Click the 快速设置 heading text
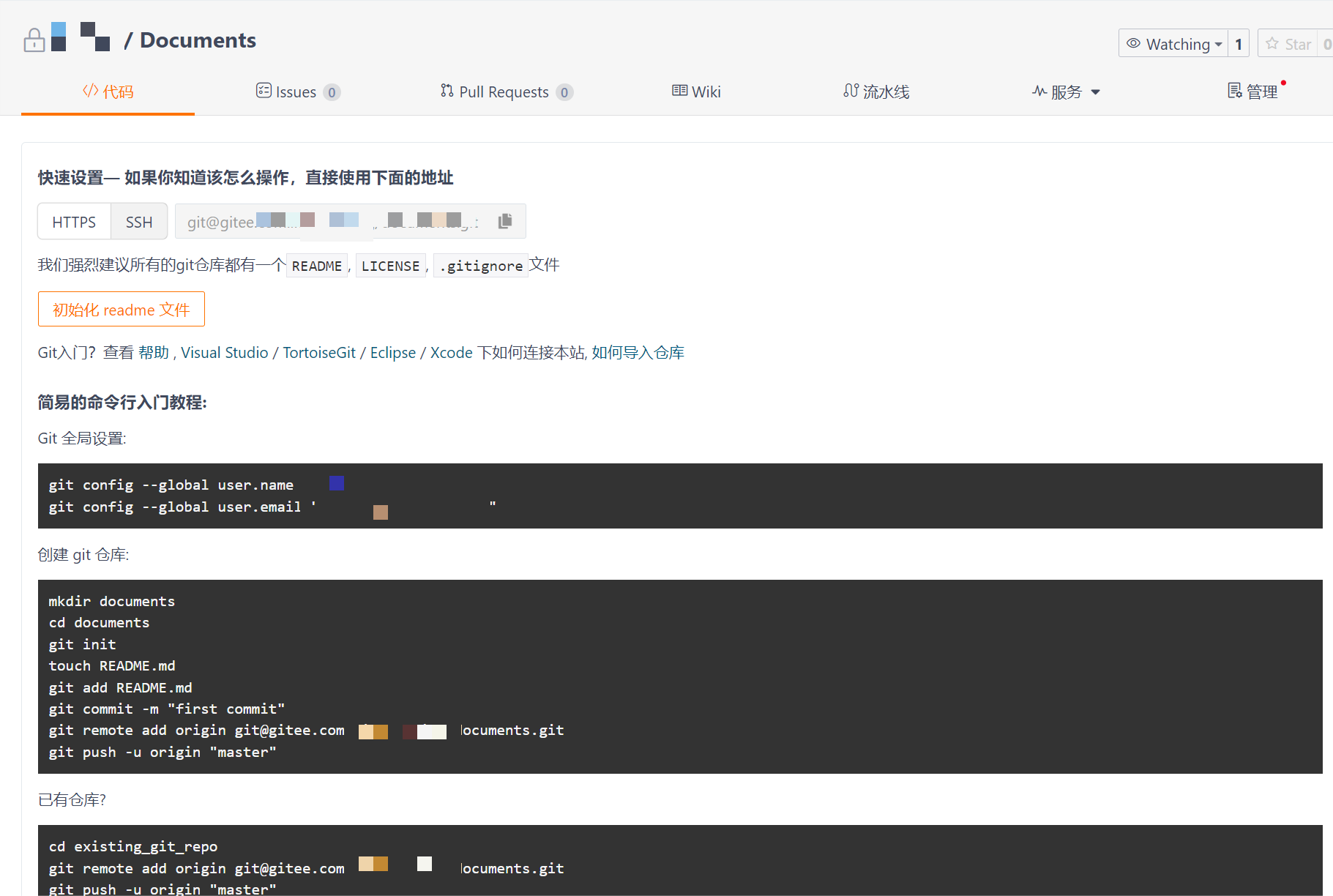 (245, 178)
